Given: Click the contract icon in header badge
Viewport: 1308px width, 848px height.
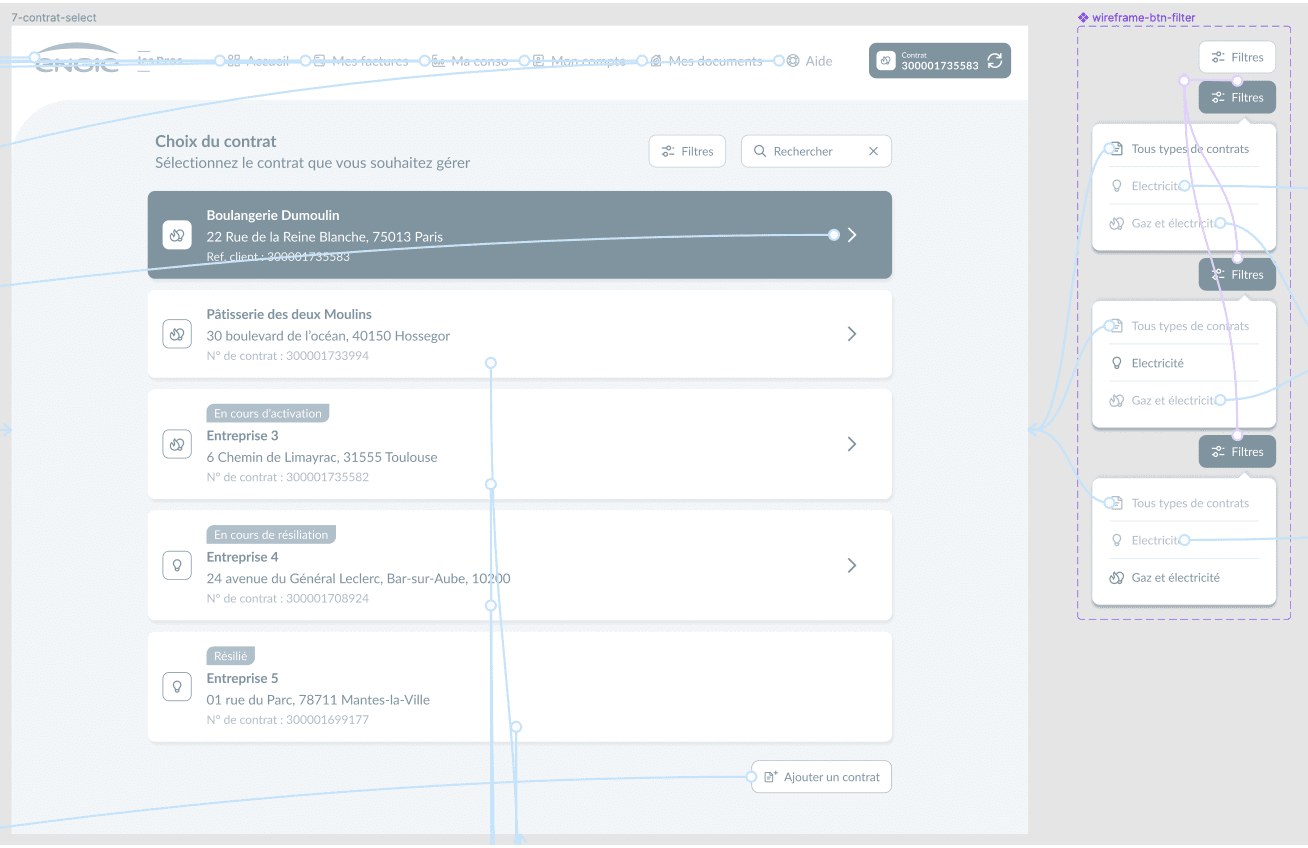Looking at the screenshot, I should (885, 61).
